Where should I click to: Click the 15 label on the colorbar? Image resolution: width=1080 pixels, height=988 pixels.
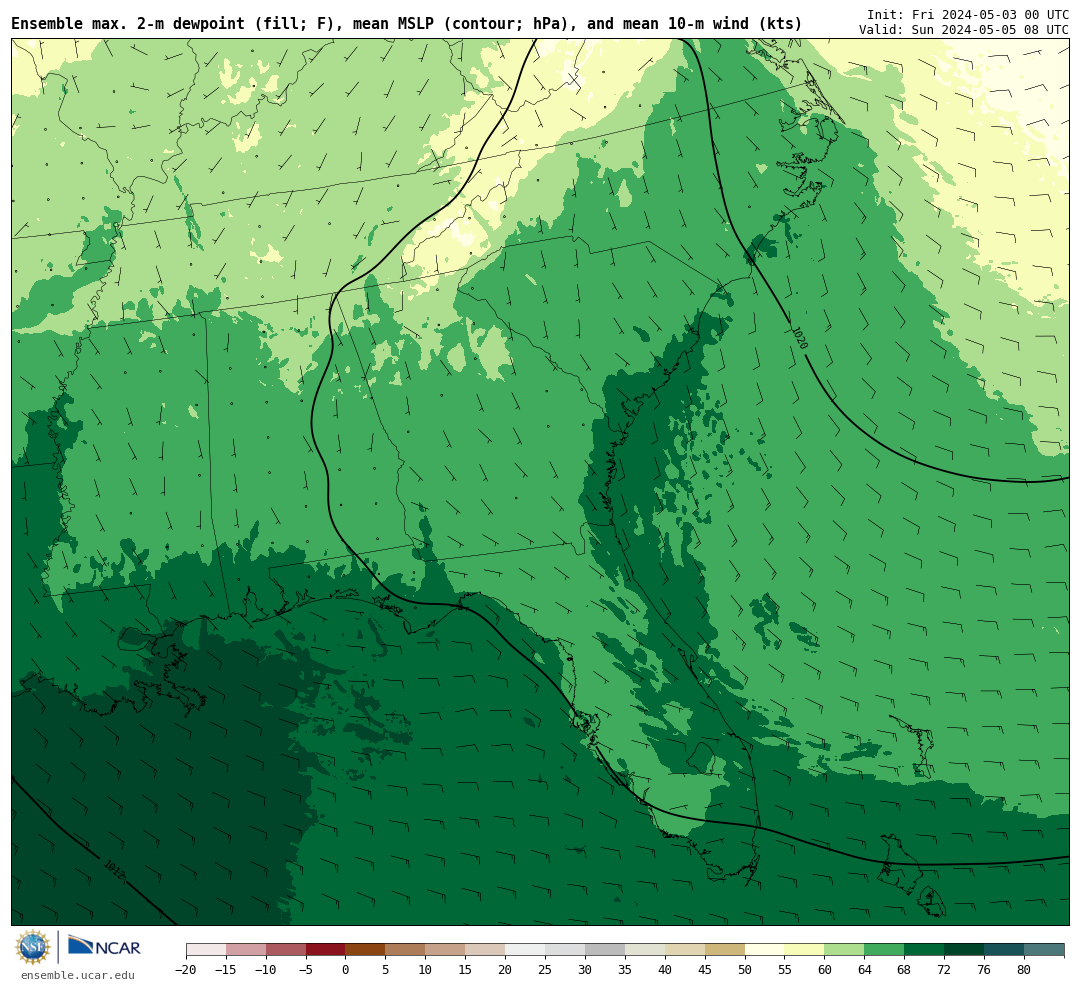click(466, 969)
